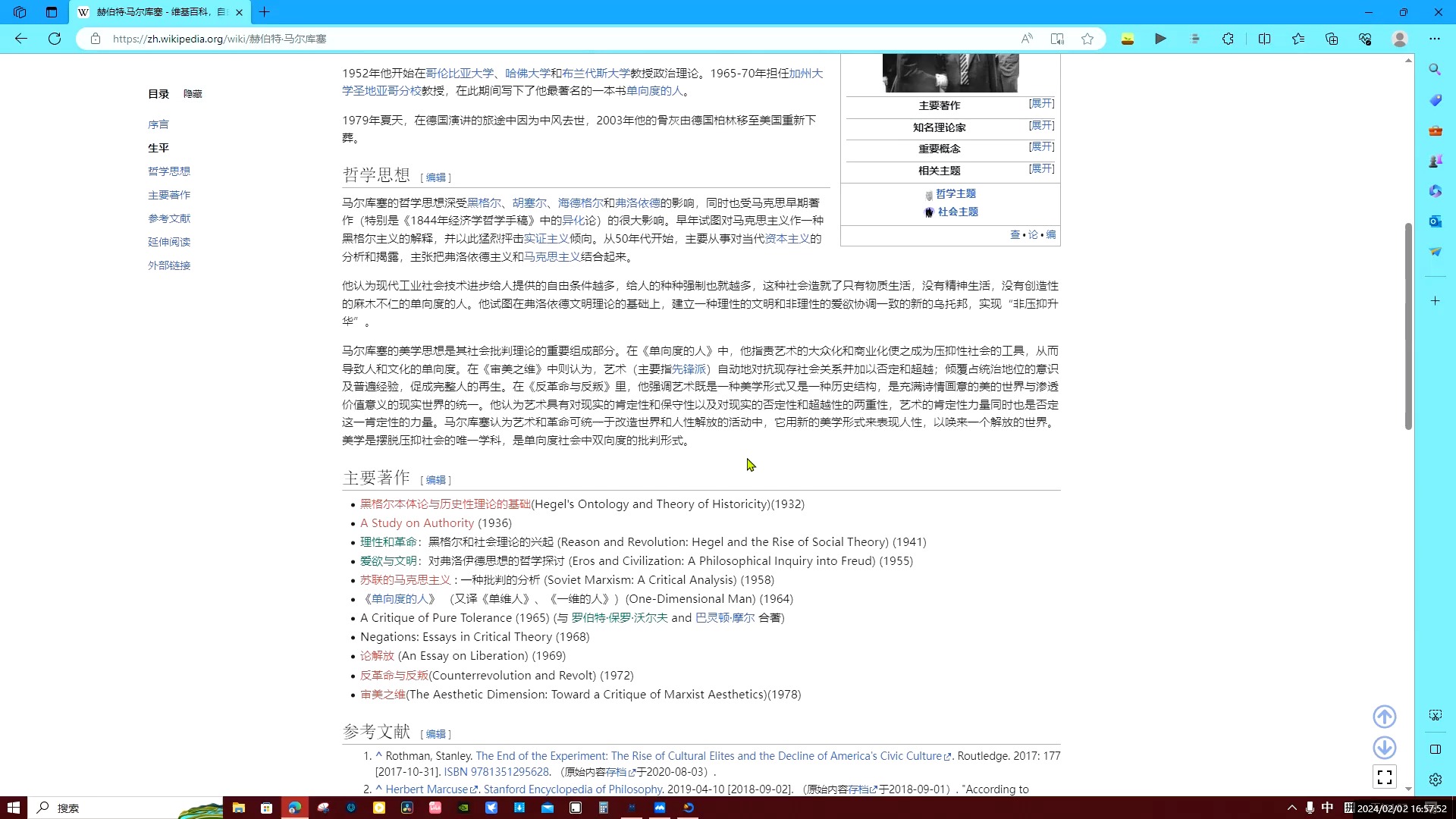The height and width of the screenshot is (819, 1456).
Task: Open the read aloud icon in address bar
Action: pyautogui.click(x=1027, y=39)
